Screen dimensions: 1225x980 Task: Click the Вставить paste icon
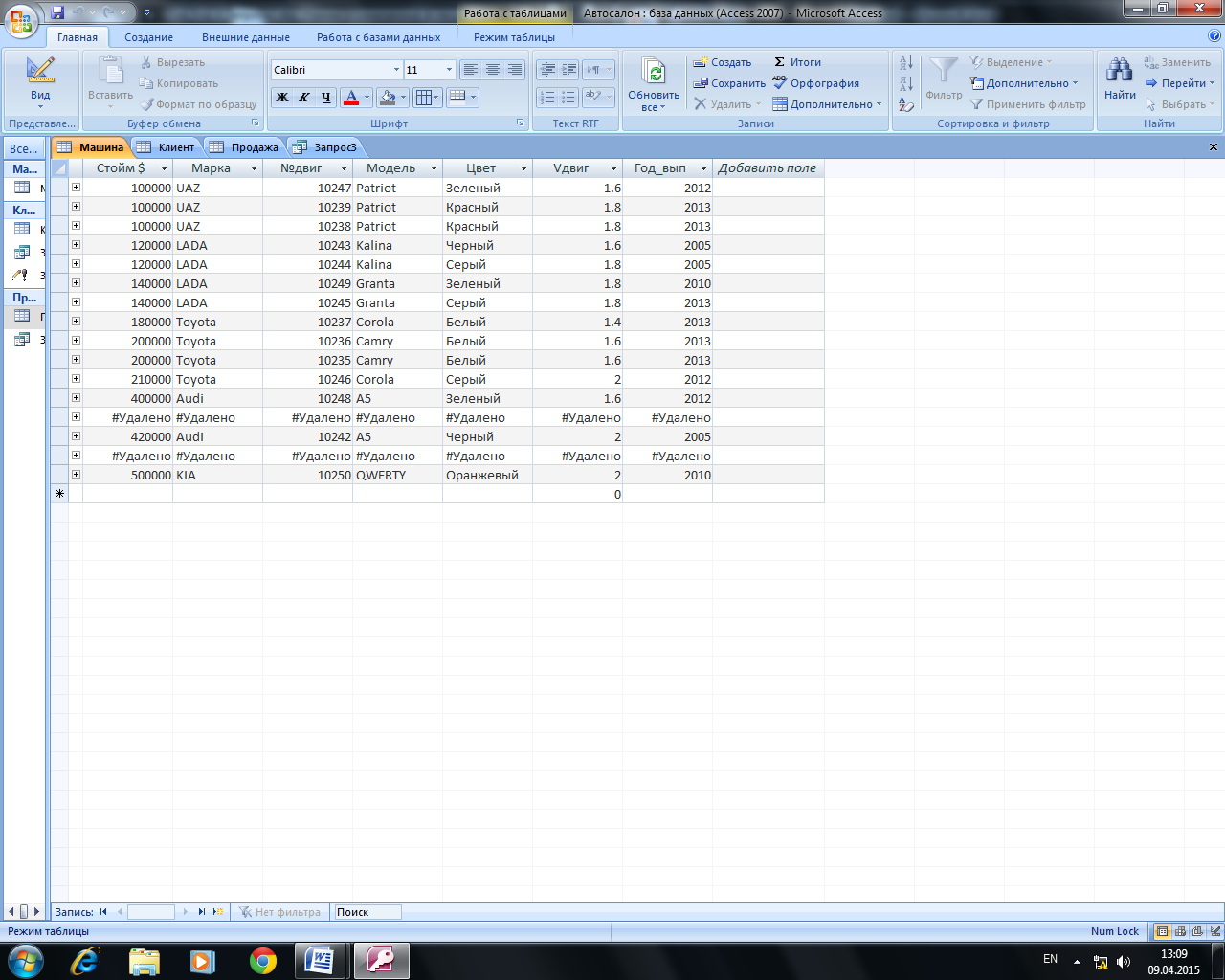(x=111, y=72)
